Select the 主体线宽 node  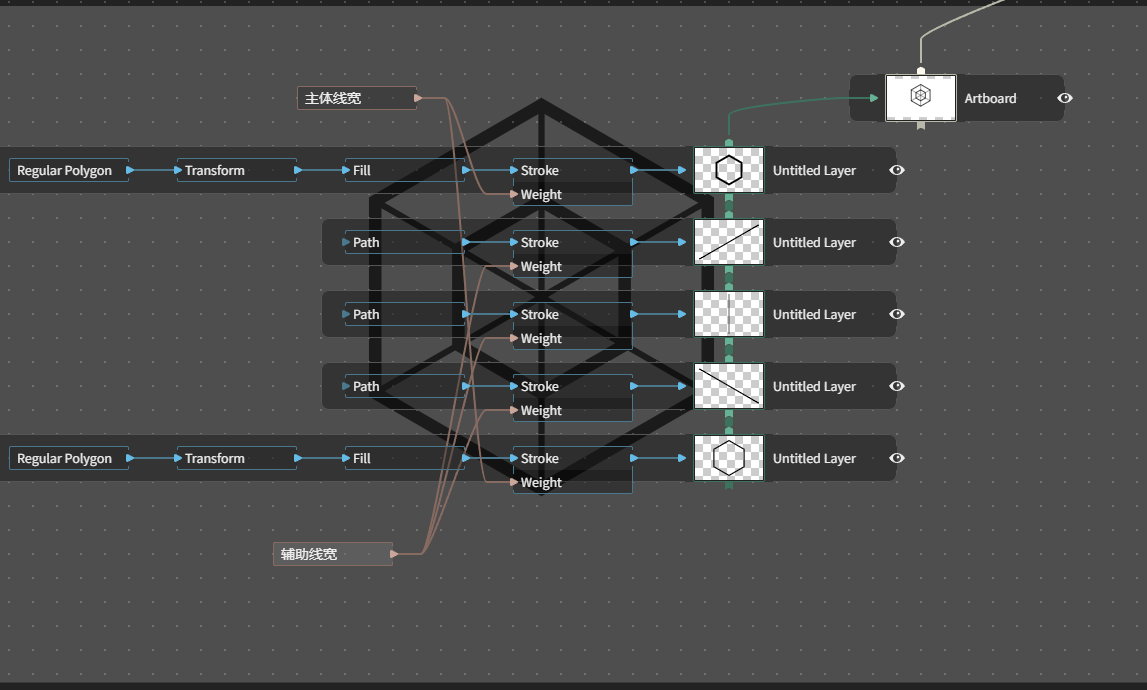point(357,98)
